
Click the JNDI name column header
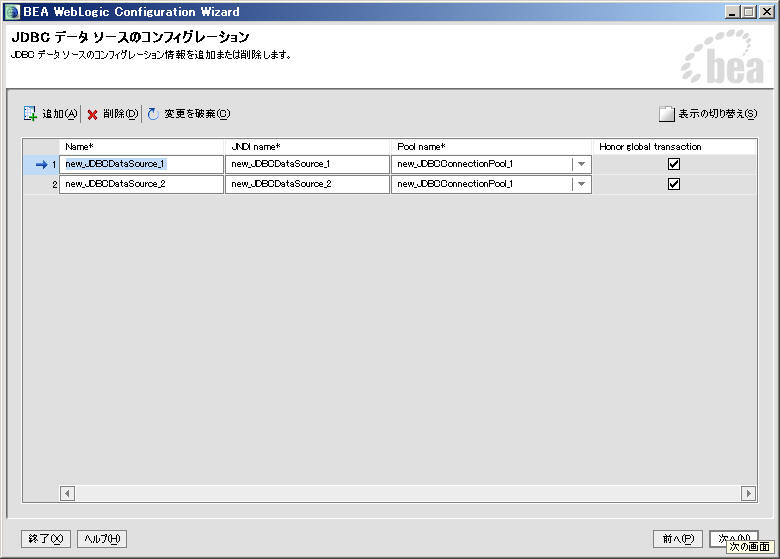pyautogui.click(x=307, y=147)
